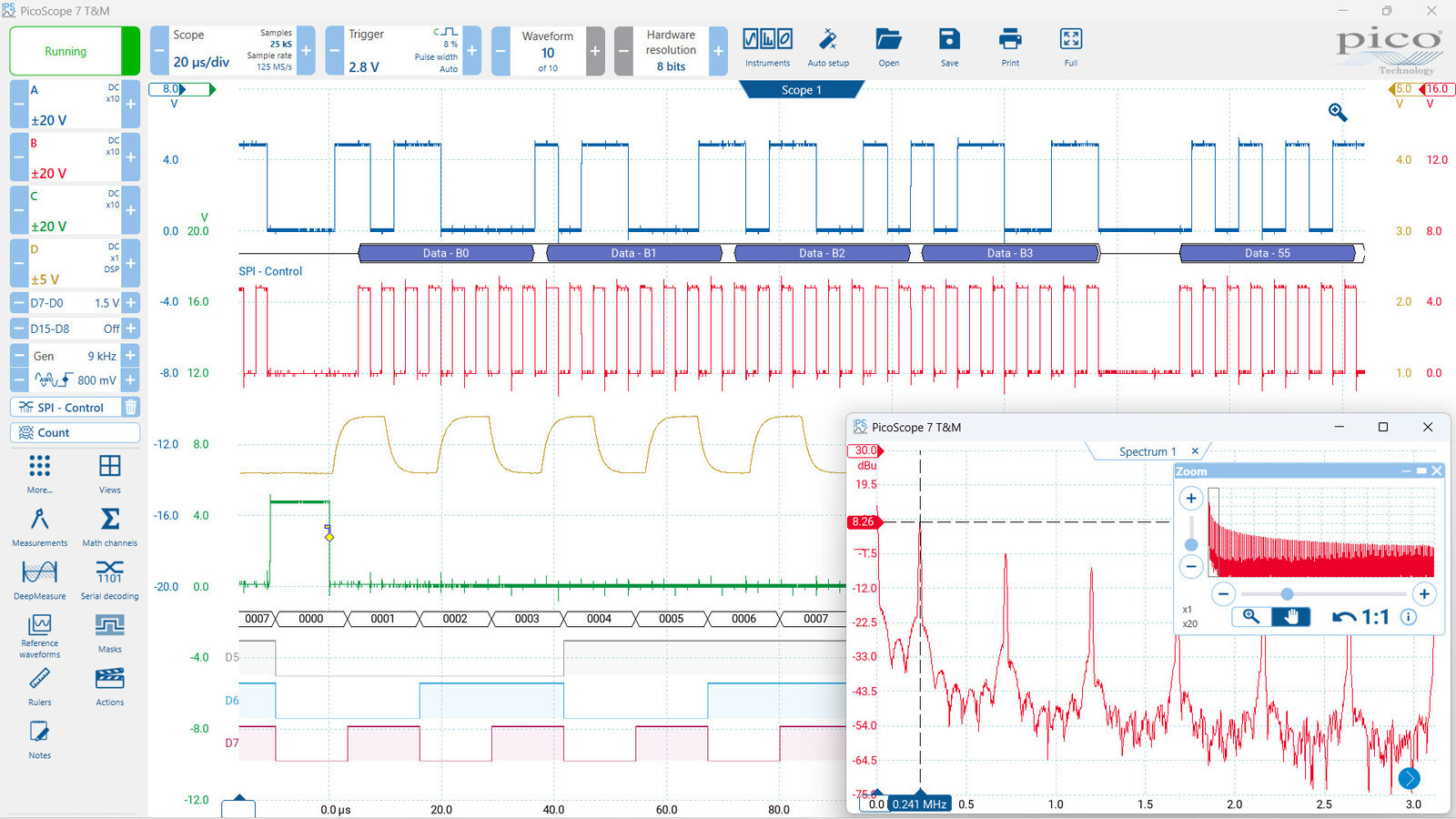Image resolution: width=1456 pixels, height=819 pixels.
Task: Click the yellow trigger marker diamond
Action: click(329, 537)
